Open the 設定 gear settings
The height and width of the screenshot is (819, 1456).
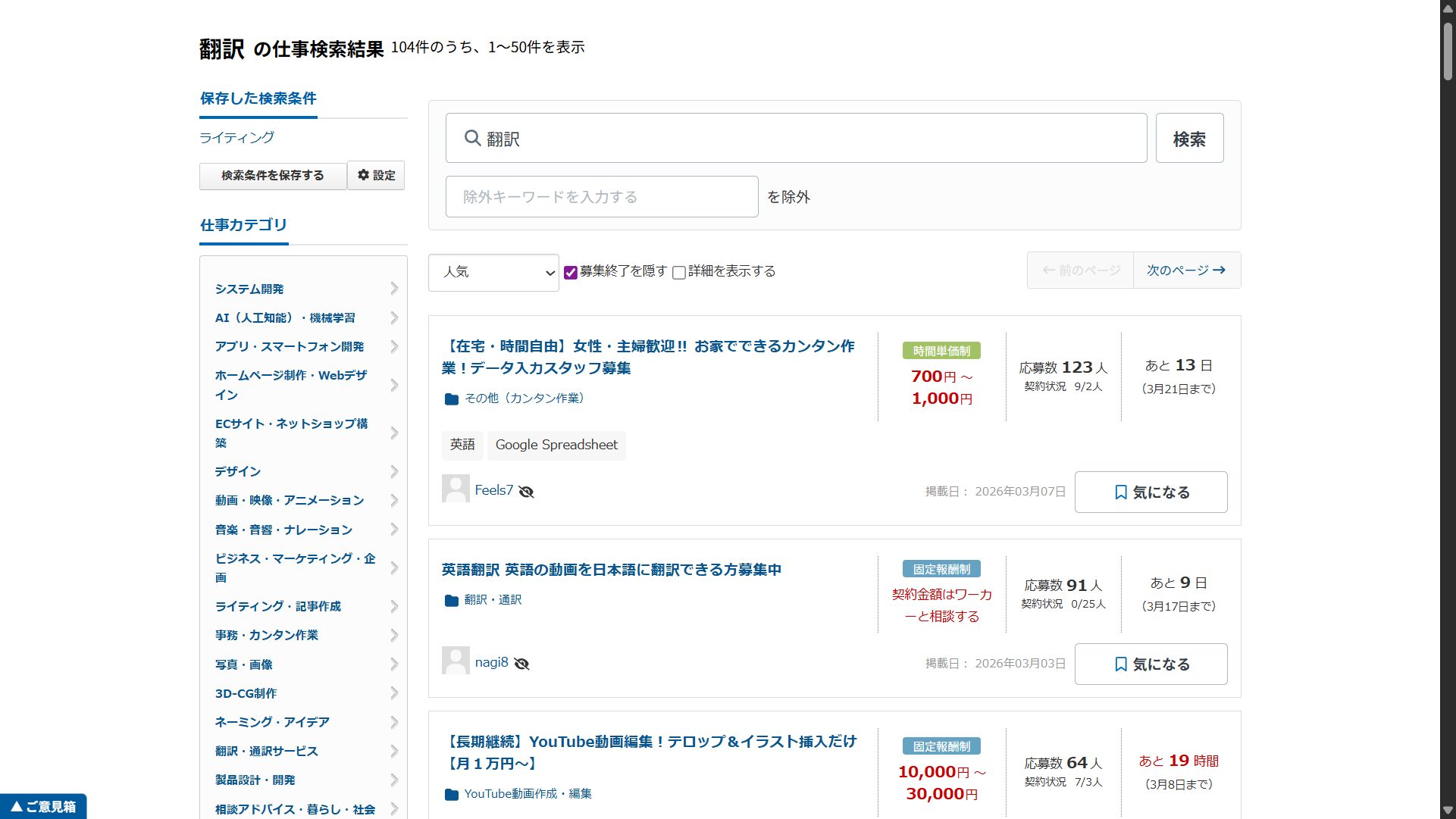point(376,175)
